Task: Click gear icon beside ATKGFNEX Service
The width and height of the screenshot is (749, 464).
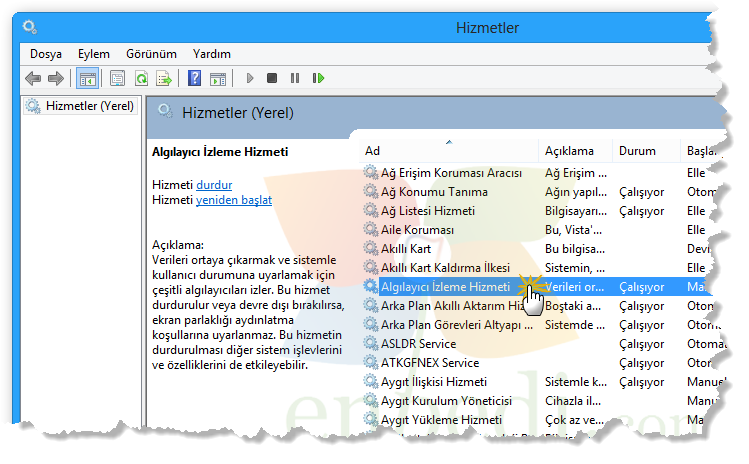Action: (371, 362)
